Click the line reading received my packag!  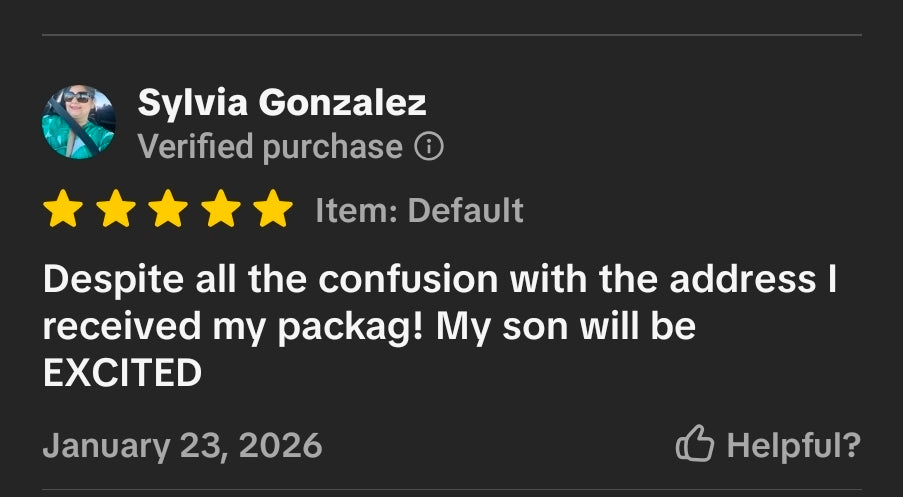pyautogui.click(x=233, y=328)
